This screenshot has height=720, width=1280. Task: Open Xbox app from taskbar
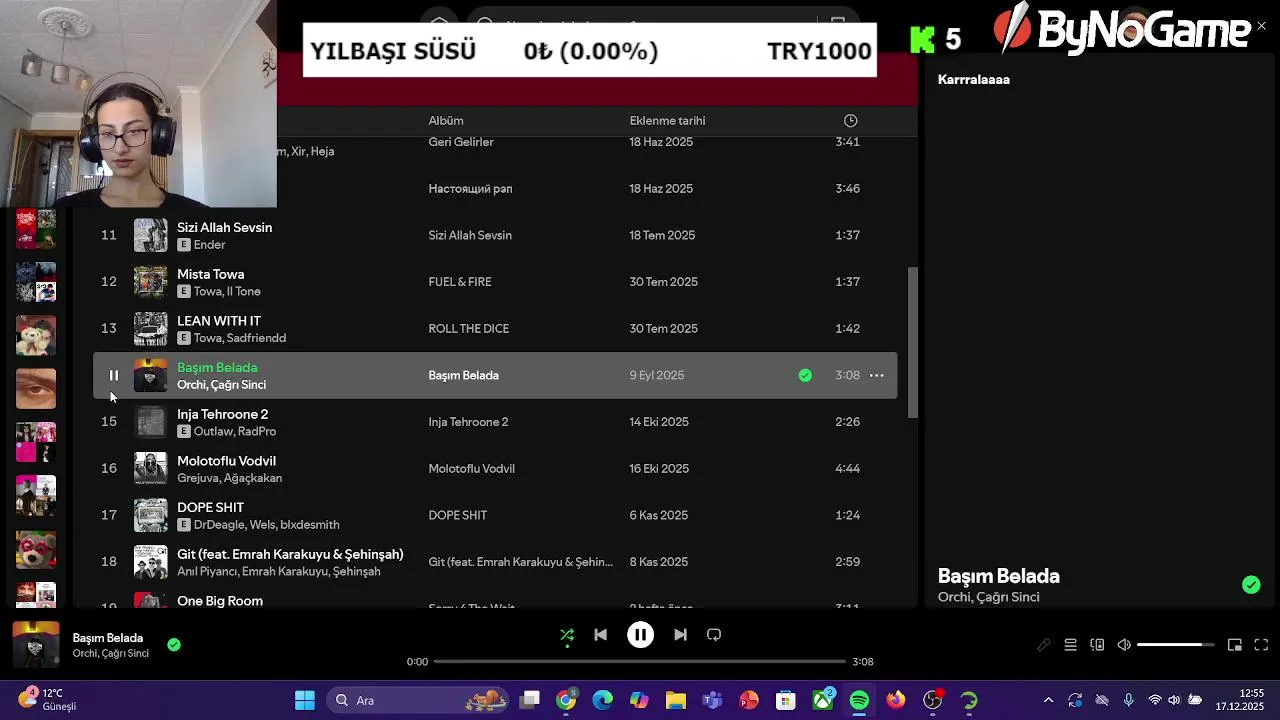(x=823, y=700)
